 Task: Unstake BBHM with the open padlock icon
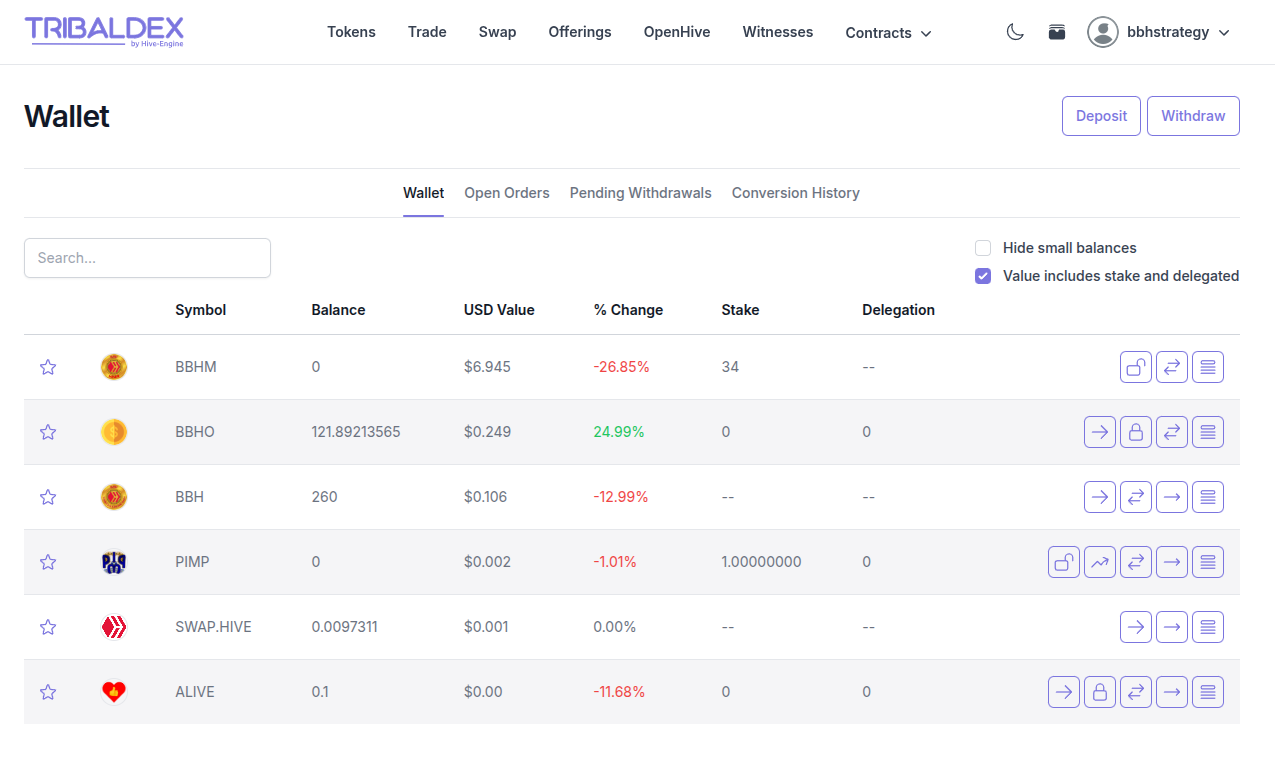[x=1135, y=367]
